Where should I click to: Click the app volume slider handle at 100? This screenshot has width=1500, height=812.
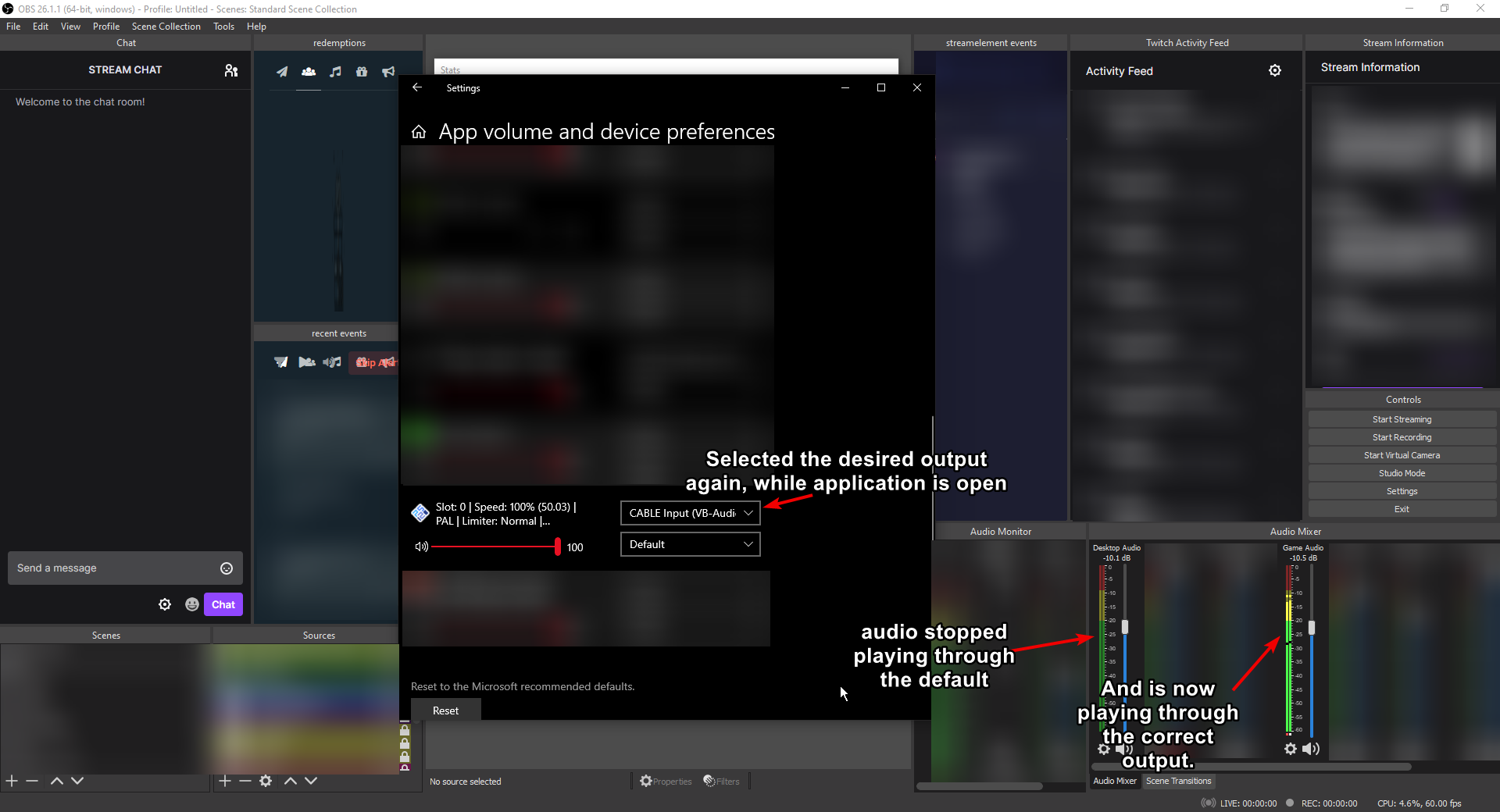point(557,547)
